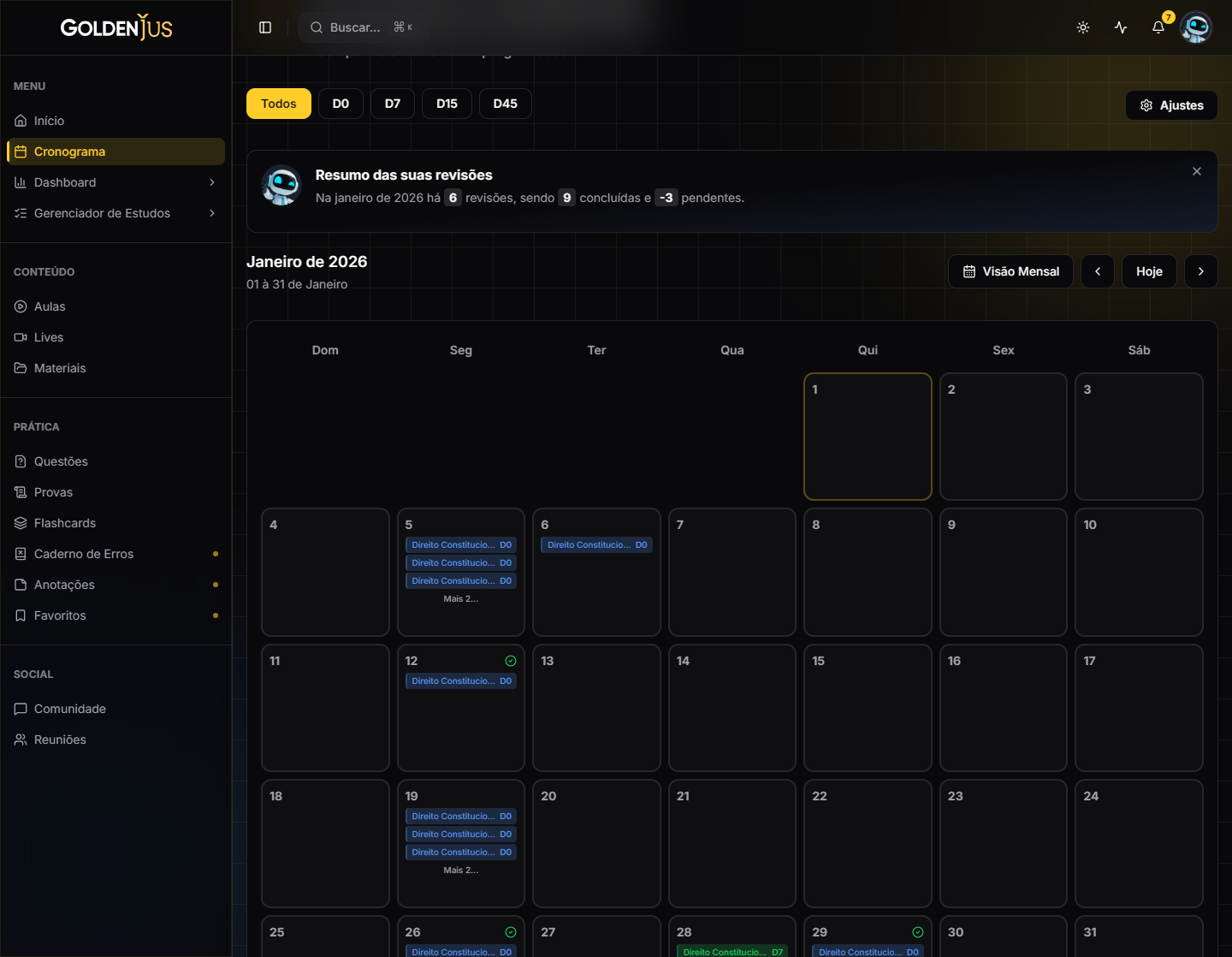Expand the Gerenciador de Estudos chevron

(x=212, y=213)
